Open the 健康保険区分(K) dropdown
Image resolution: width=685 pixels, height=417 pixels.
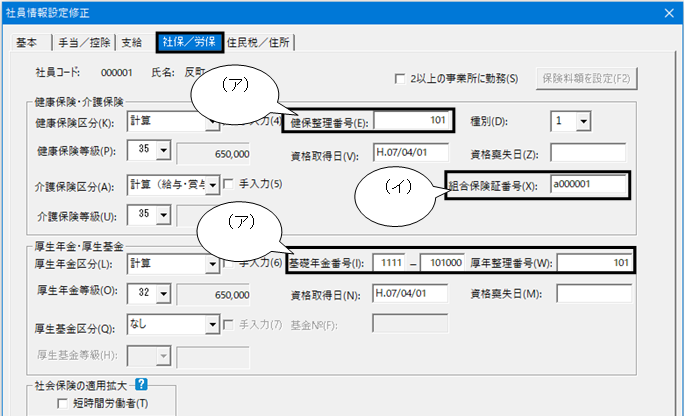[x=212, y=122]
